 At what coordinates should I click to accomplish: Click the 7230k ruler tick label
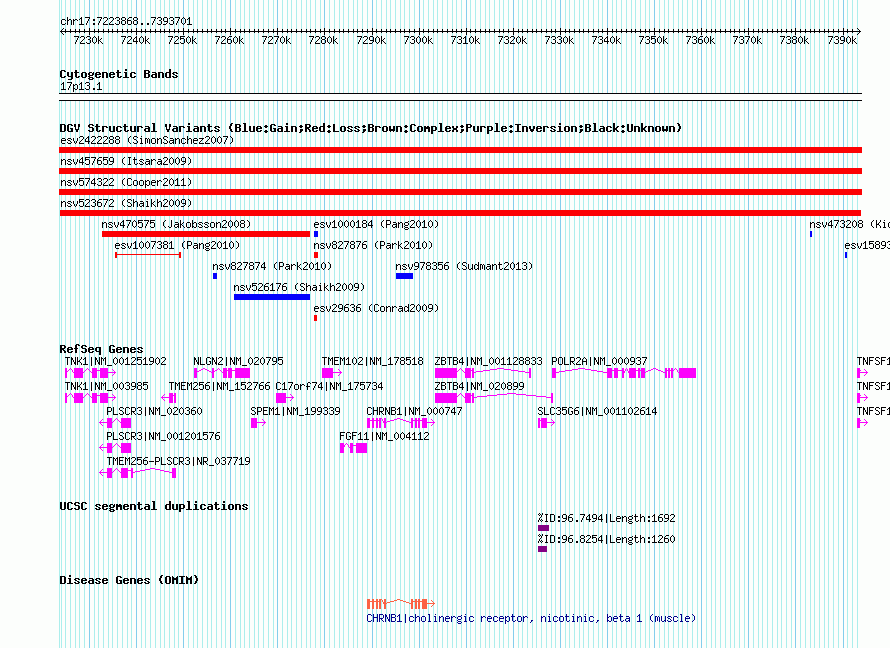click(88, 40)
